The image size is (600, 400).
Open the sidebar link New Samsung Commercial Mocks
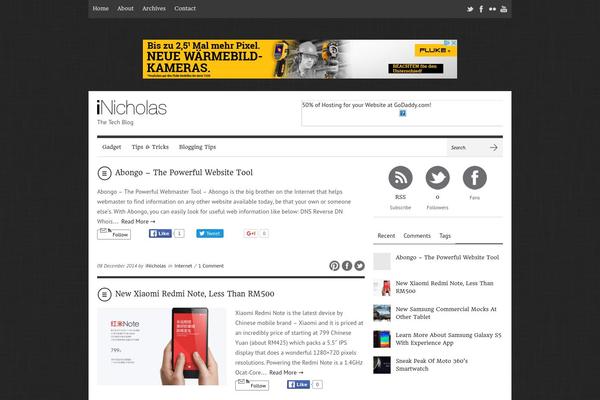click(x=446, y=313)
